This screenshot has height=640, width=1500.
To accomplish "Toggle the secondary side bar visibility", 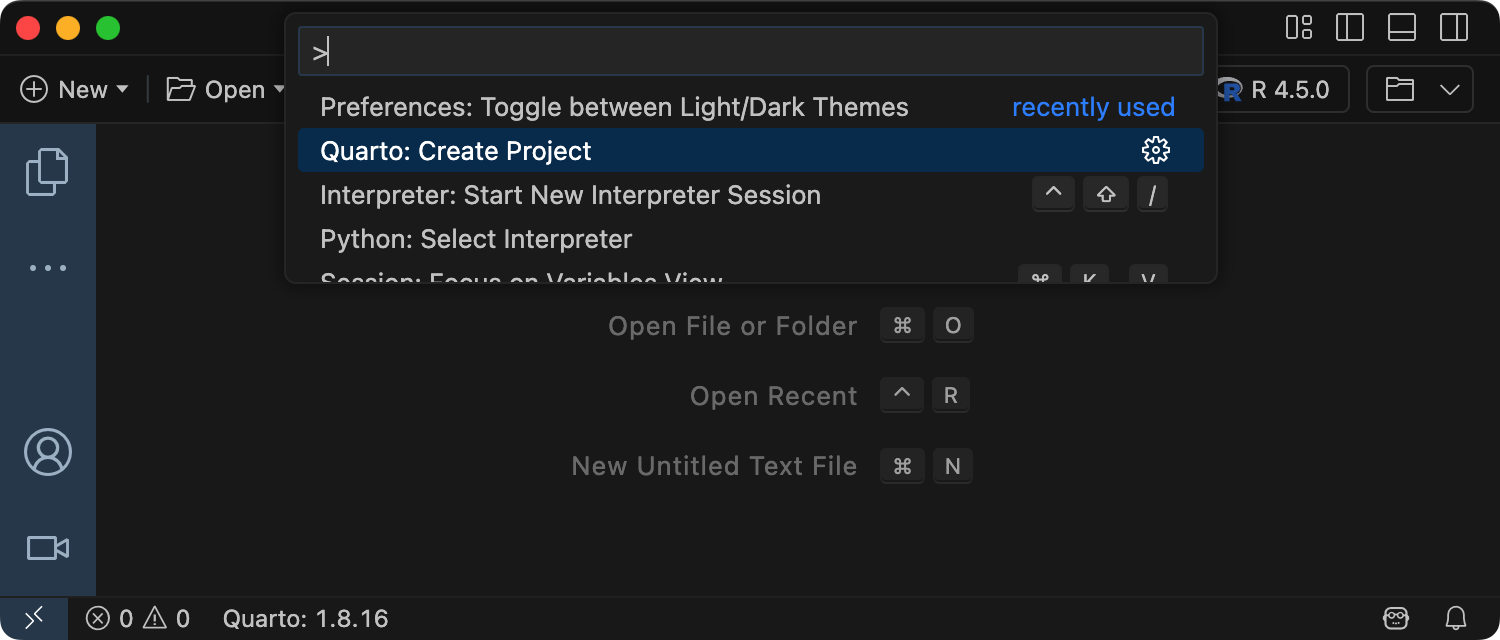I will (1454, 28).
